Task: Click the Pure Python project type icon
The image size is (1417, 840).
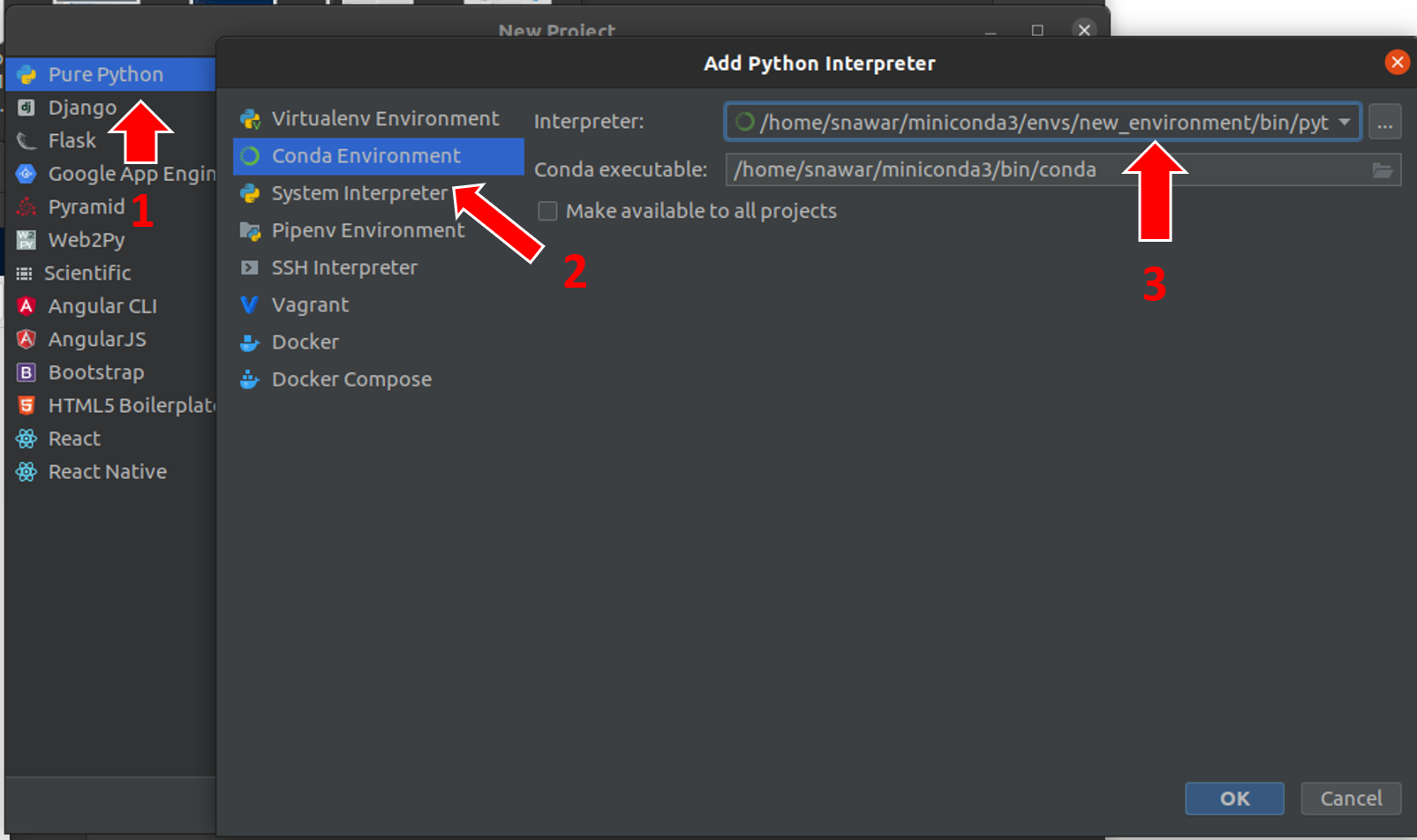Action: pos(26,75)
